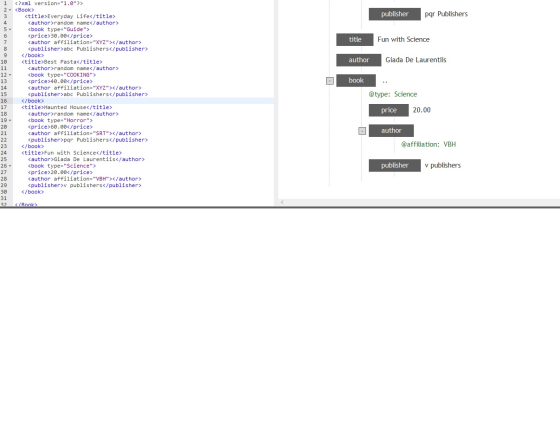Click the Fun with Science title code line
The image size is (560, 441).
click(x=71, y=153)
